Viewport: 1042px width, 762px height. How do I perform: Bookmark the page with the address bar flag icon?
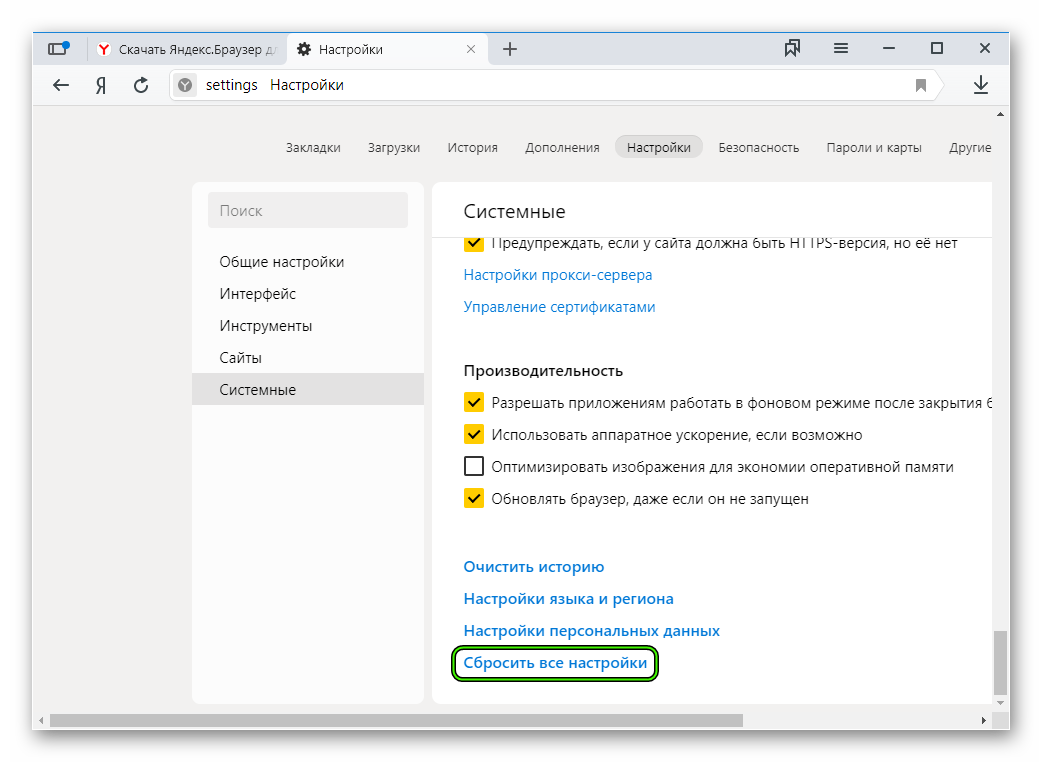pyautogui.click(x=920, y=85)
